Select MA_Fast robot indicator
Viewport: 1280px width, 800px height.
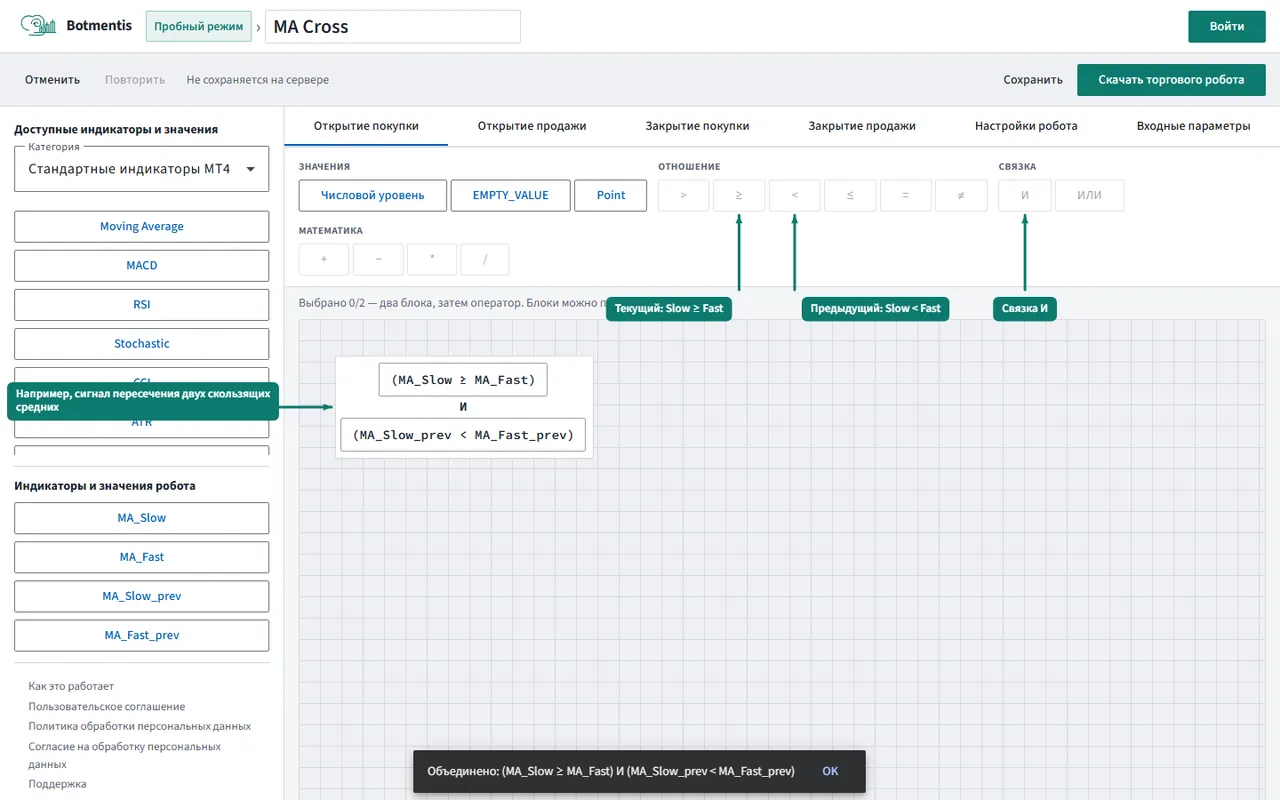pyautogui.click(x=142, y=557)
